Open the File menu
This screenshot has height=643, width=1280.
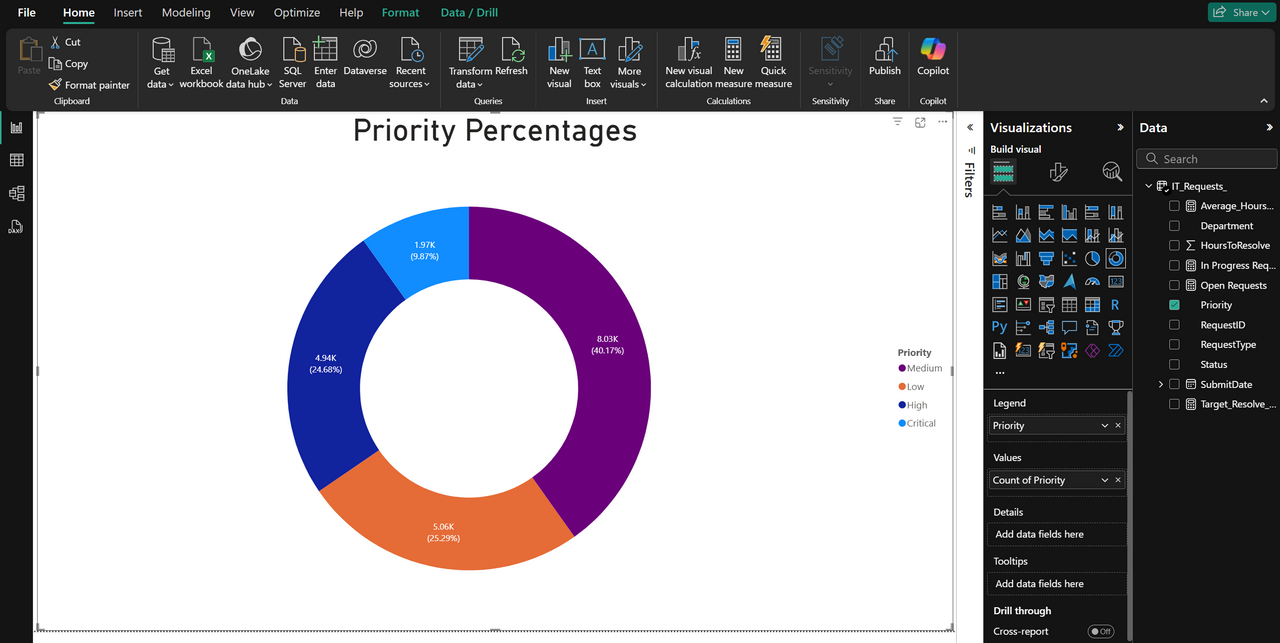26,13
